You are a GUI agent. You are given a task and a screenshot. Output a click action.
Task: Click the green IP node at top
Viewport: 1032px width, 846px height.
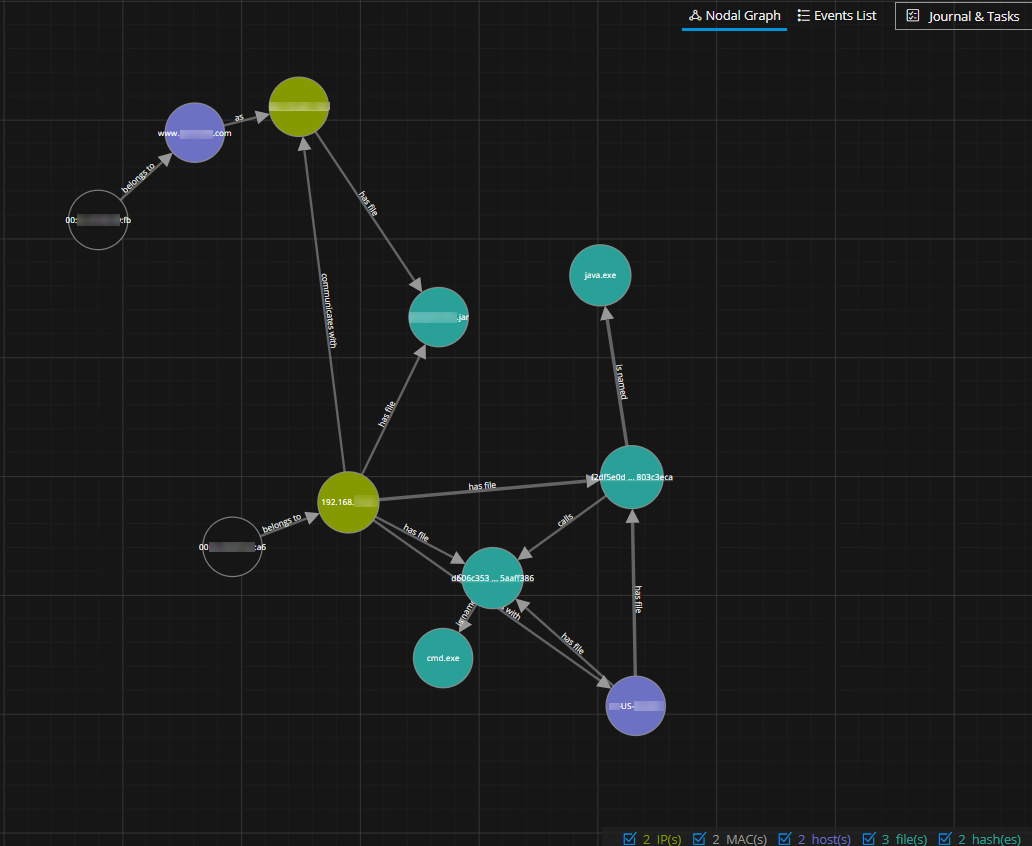click(299, 106)
